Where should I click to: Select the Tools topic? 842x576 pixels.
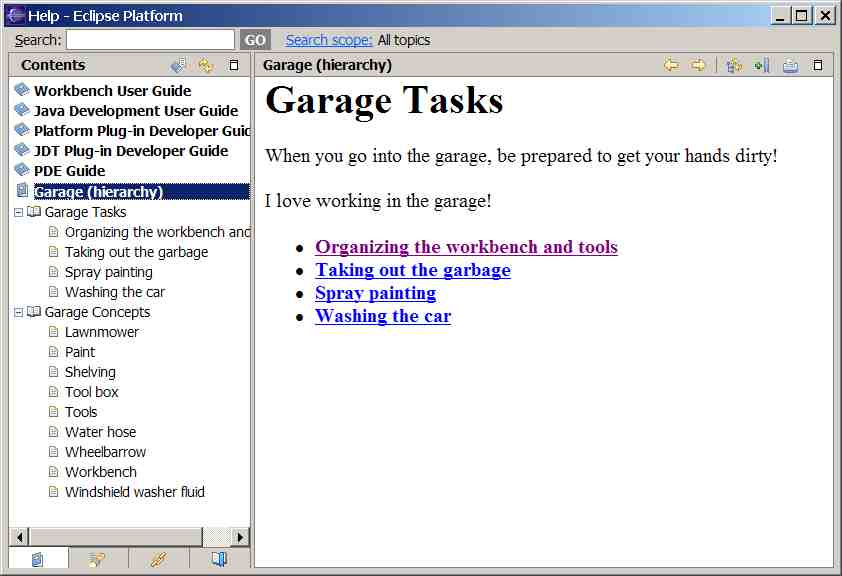pos(81,412)
